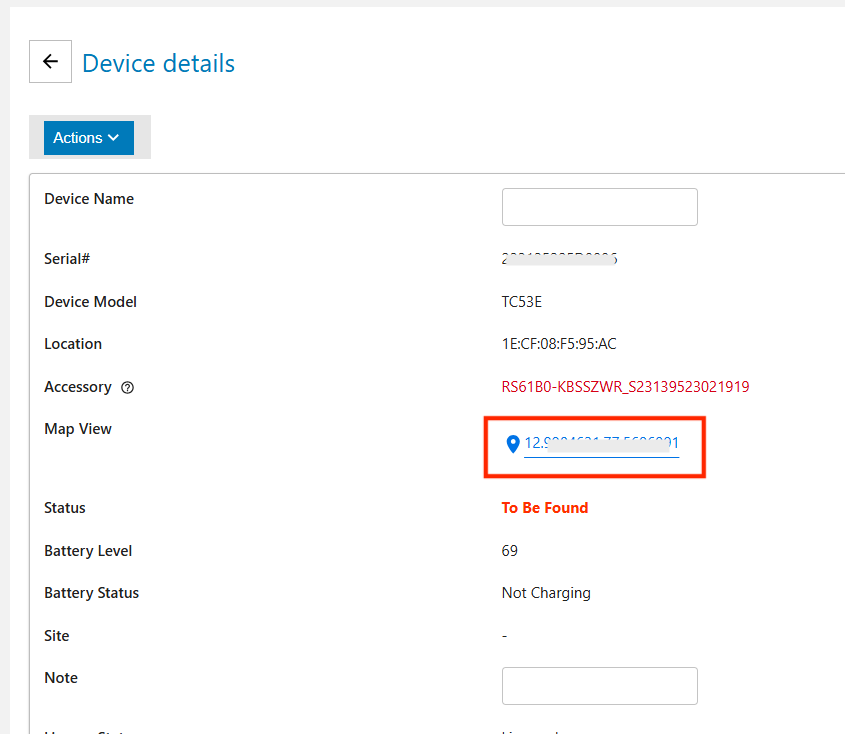Click the blue map pin icon

(513, 444)
